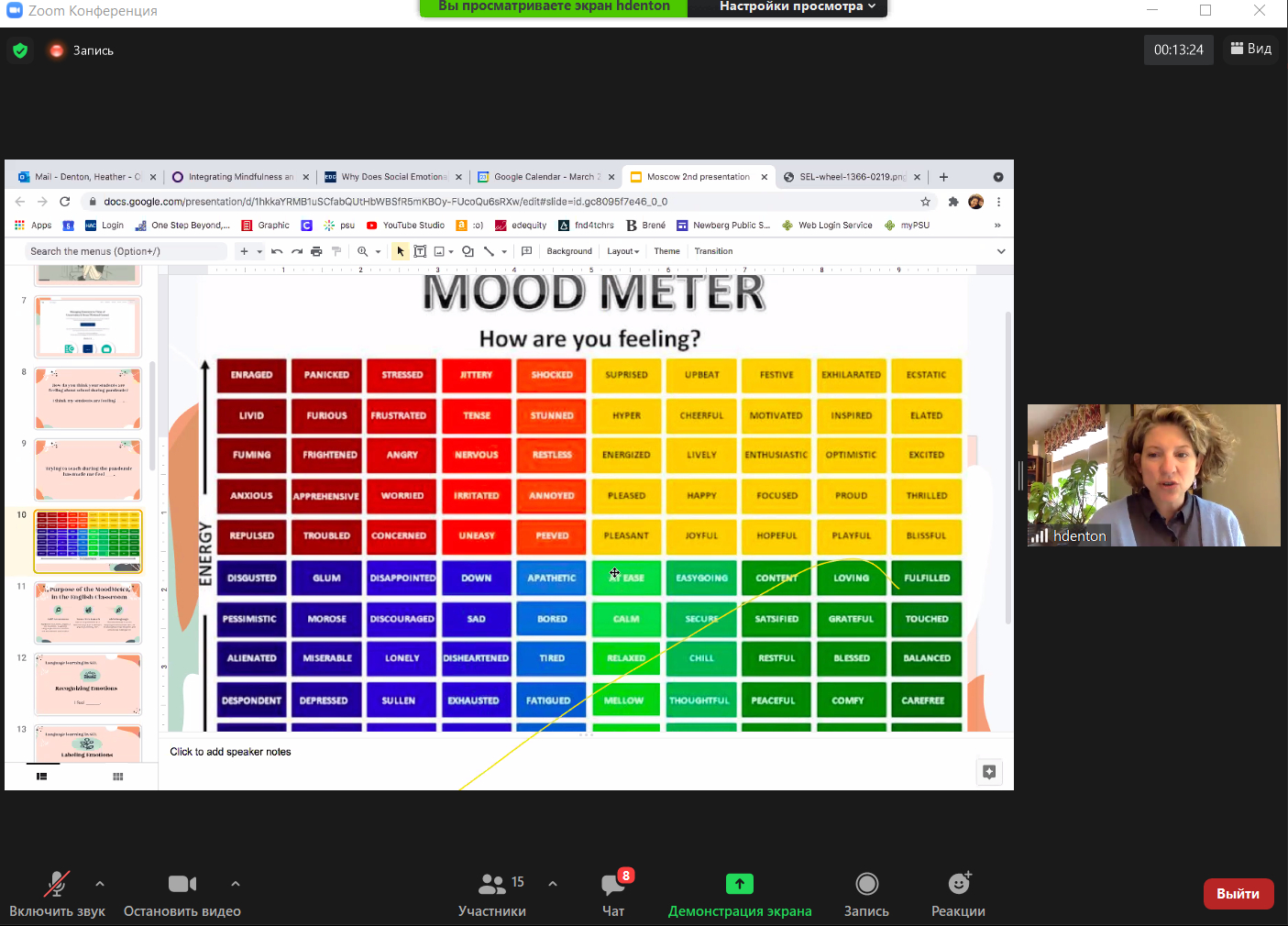The height and width of the screenshot is (926, 1288).
Task: Click the hdenton video thumbnail
Action: coord(1153,475)
